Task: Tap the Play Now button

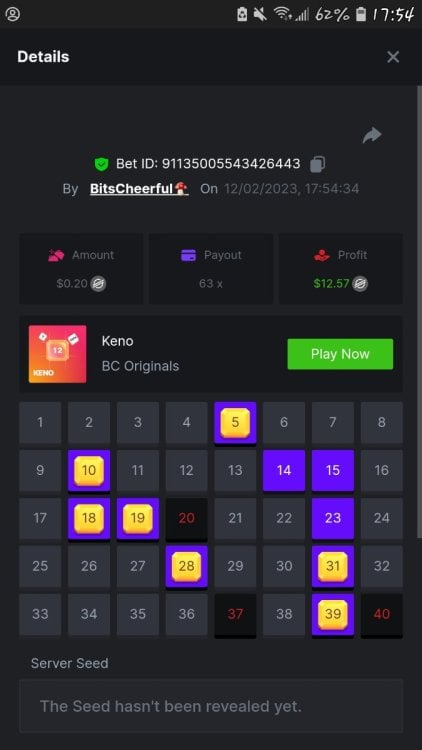Action: [x=340, y=354]
